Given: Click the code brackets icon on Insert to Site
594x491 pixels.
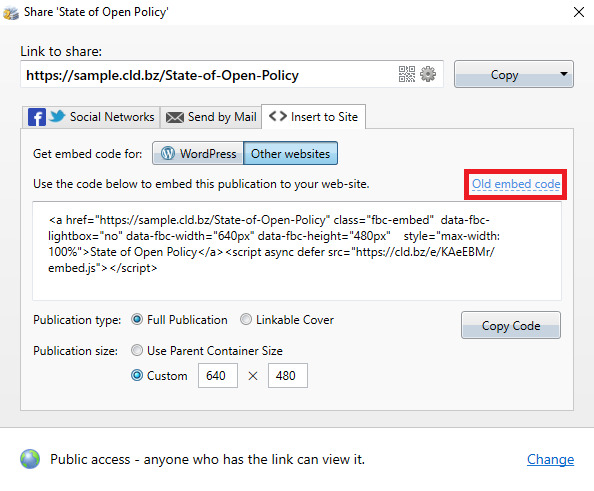Looking at the screenshot, I should (x=278, y=116).
